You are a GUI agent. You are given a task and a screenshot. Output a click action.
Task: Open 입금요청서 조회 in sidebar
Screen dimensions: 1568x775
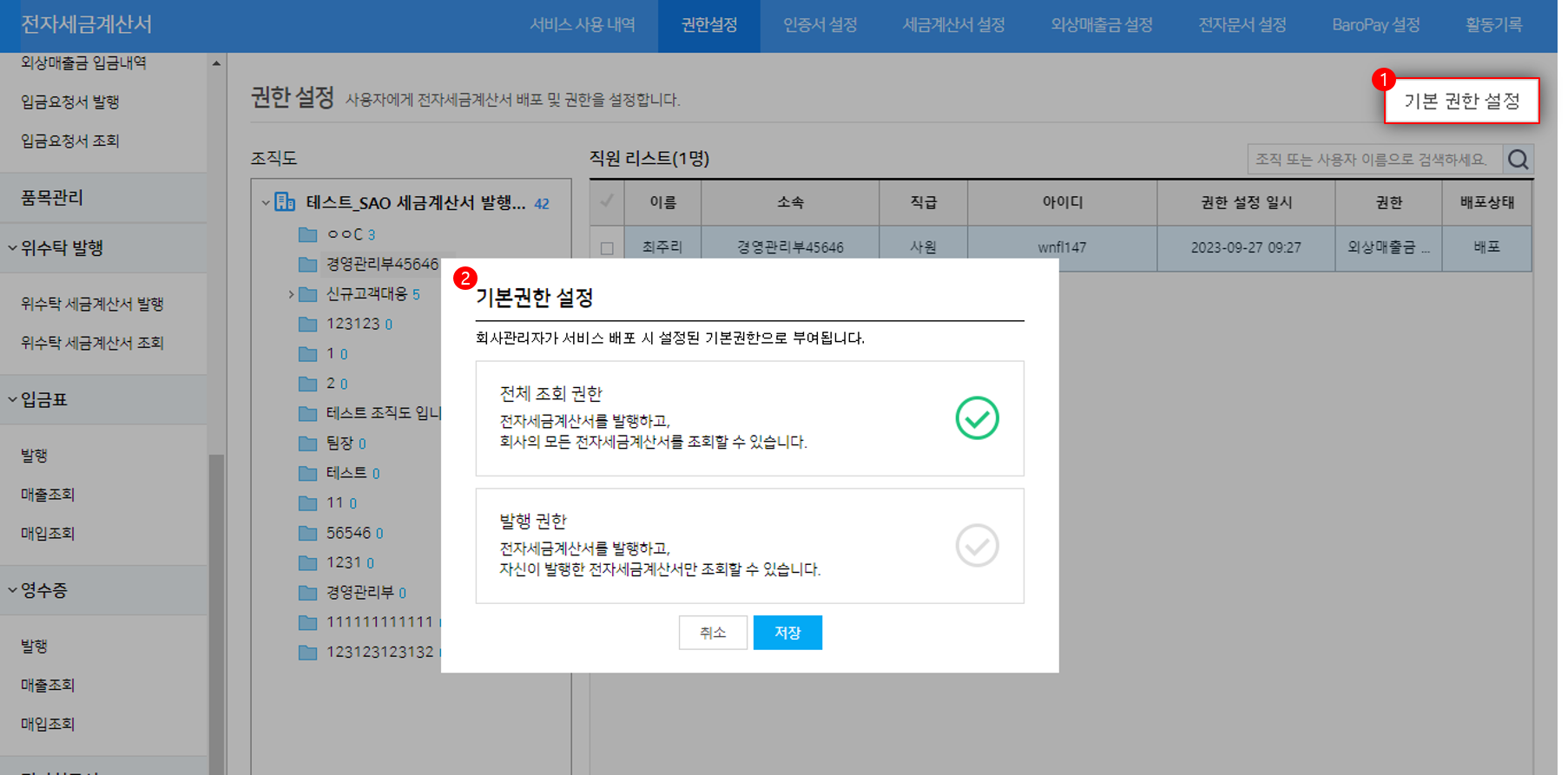tap(70, 141)
